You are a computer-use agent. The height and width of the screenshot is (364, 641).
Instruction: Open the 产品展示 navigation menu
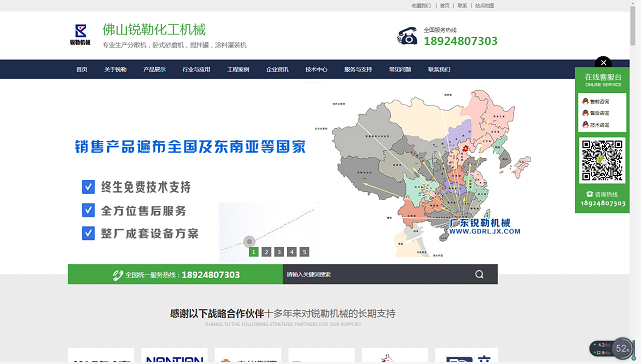155,70
